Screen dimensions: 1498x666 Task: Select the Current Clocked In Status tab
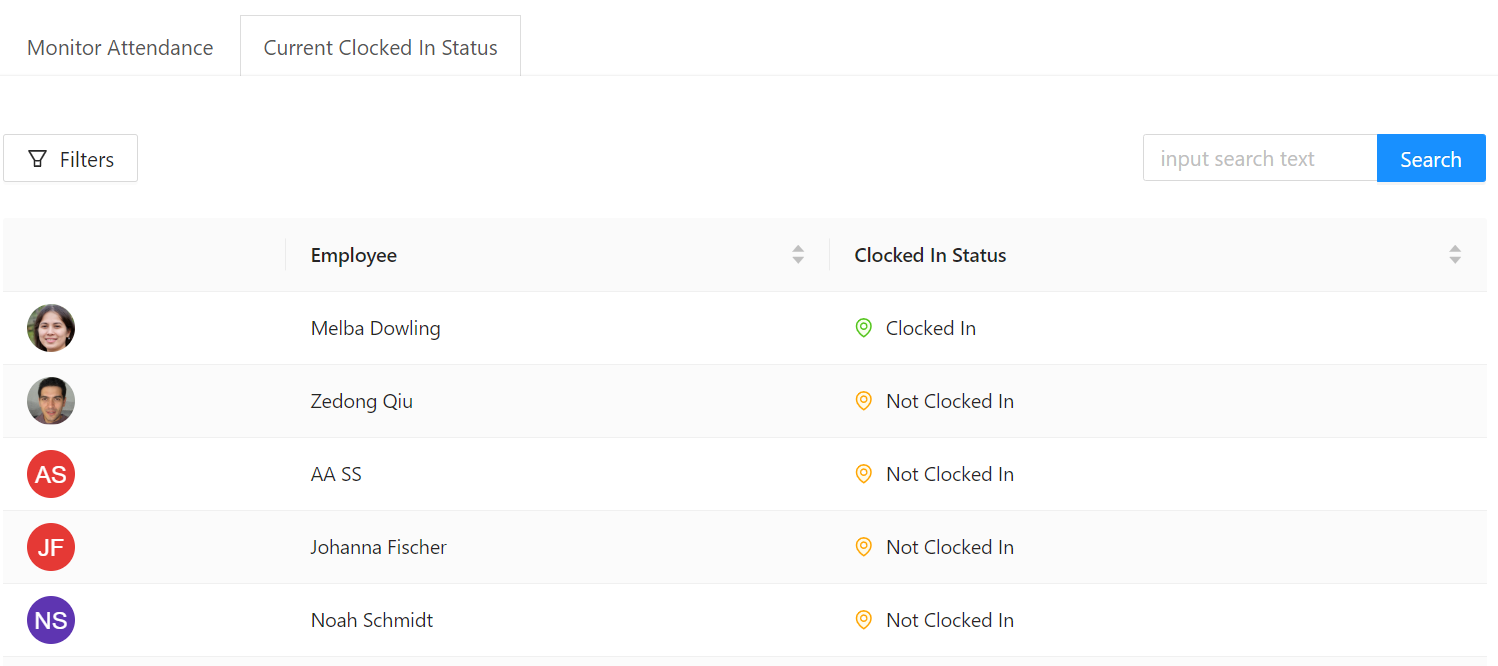[x=380, y=48]
